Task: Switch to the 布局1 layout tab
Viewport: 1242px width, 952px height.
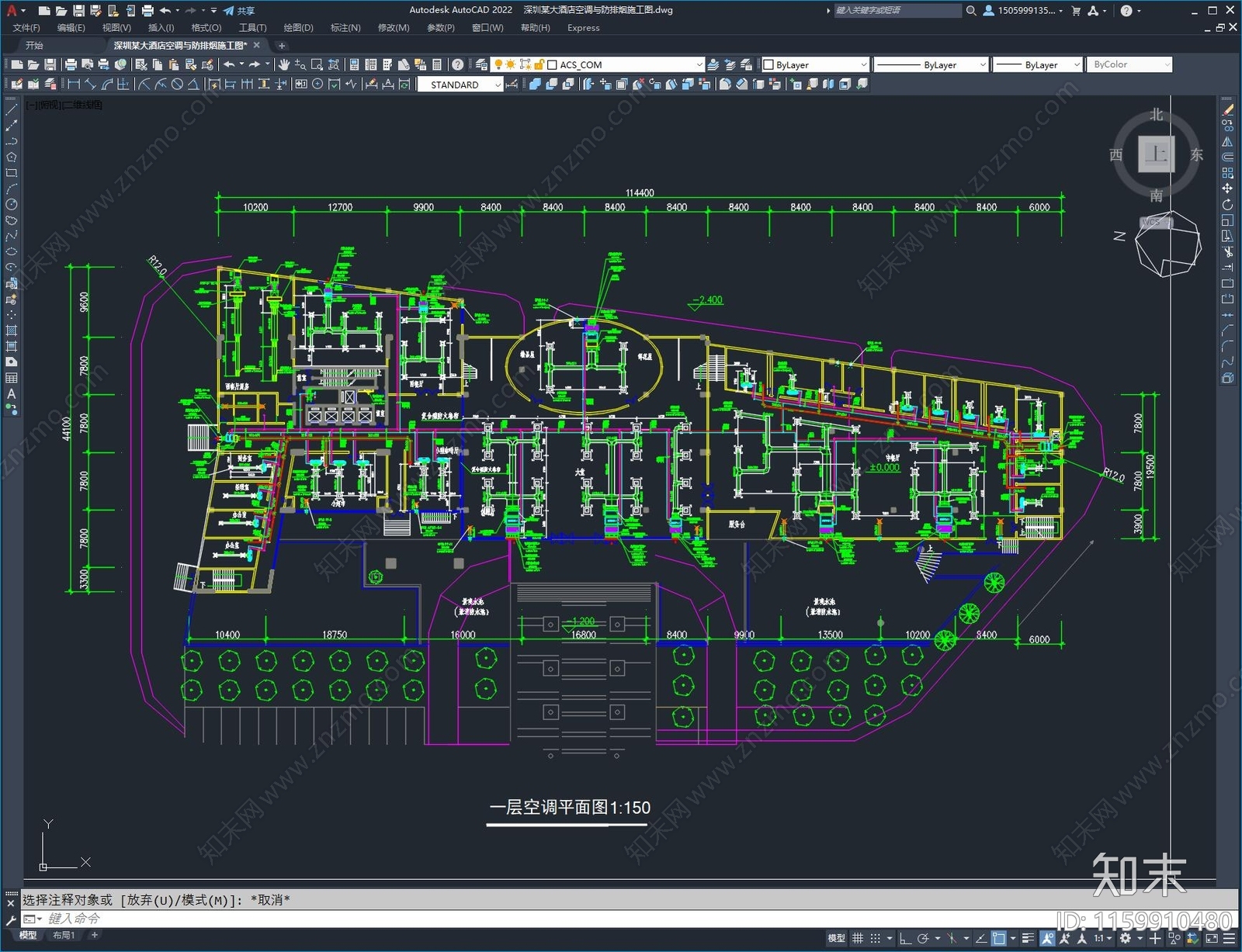Action: click(64, 935)
